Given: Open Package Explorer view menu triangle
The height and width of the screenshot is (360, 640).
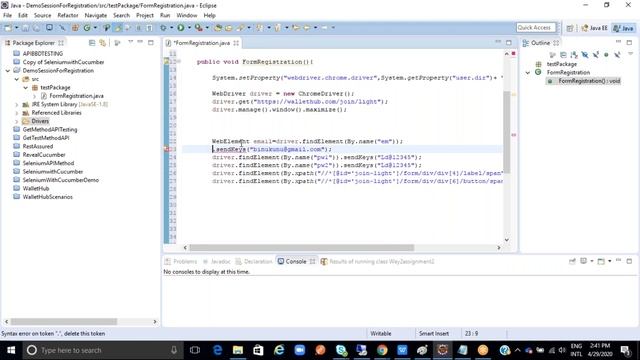Looking at the screenshot, I should coord(130,42).
